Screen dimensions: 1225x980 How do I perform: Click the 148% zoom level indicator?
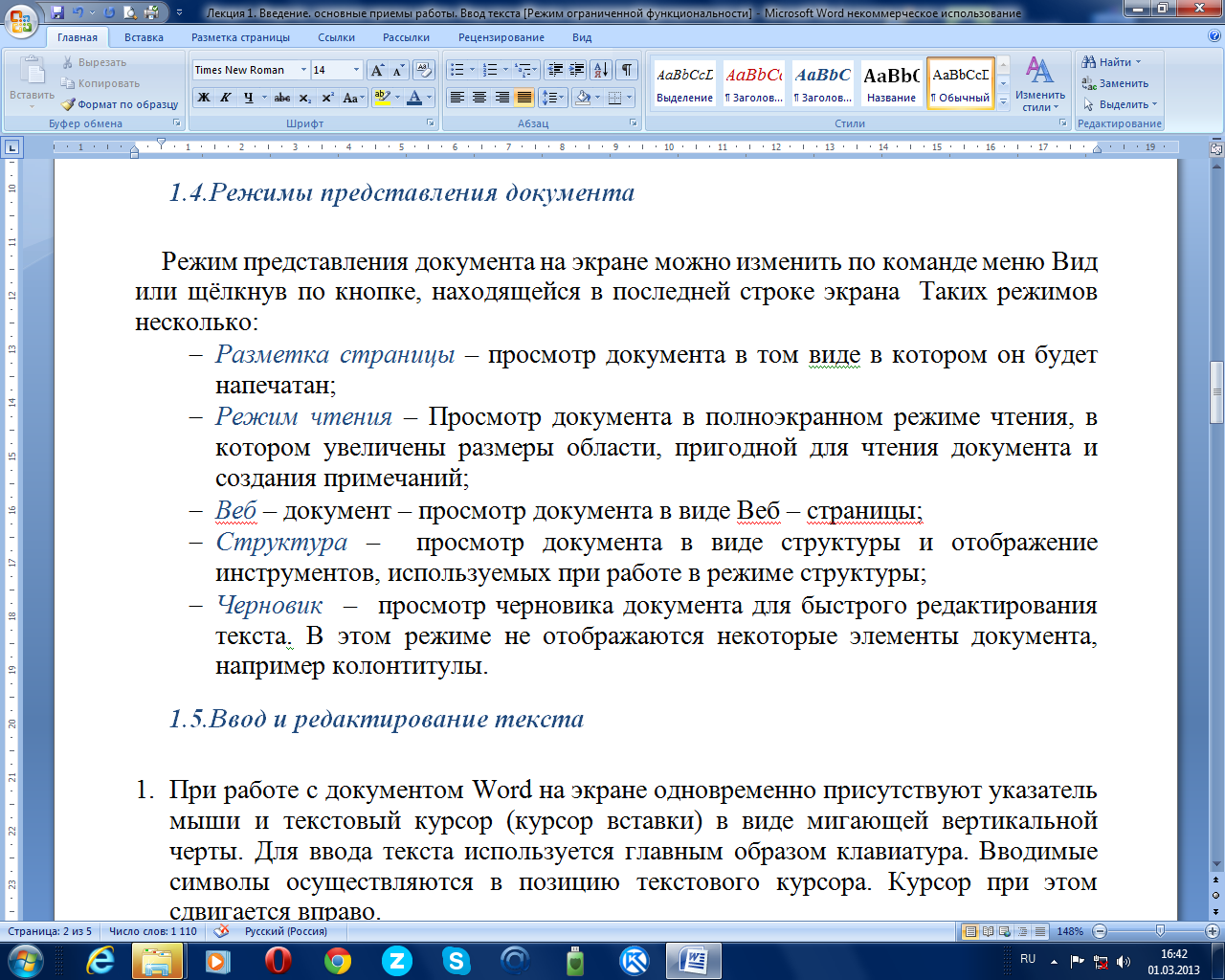click(1070, 931)
